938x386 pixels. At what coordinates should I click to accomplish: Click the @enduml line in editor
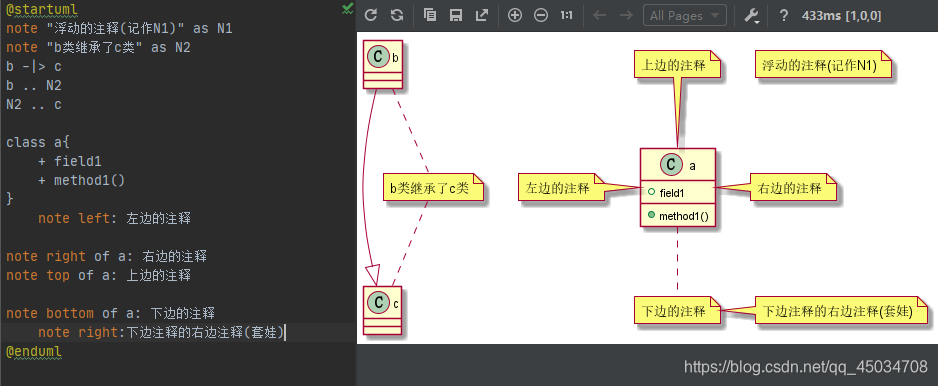[34, 351]
